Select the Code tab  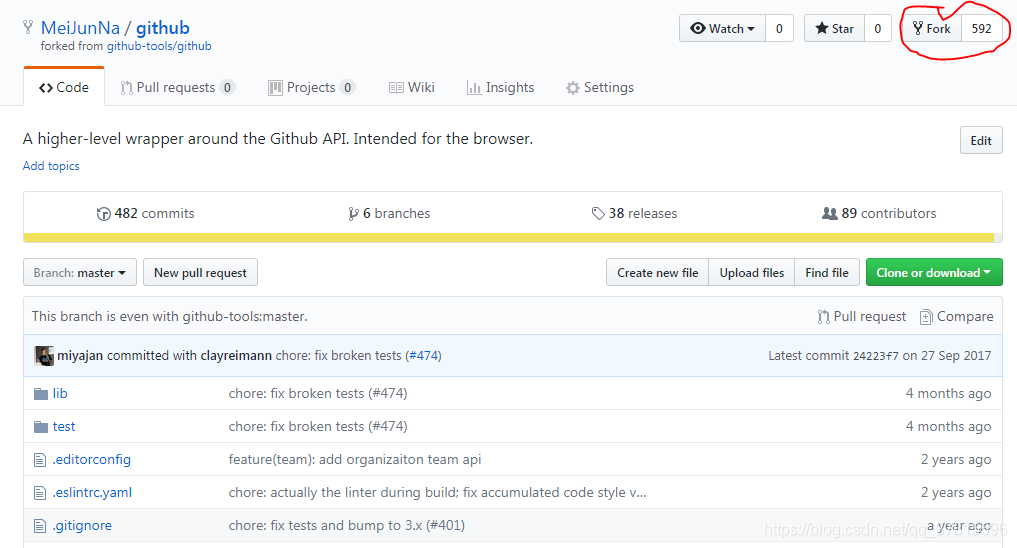click(64, 87)
